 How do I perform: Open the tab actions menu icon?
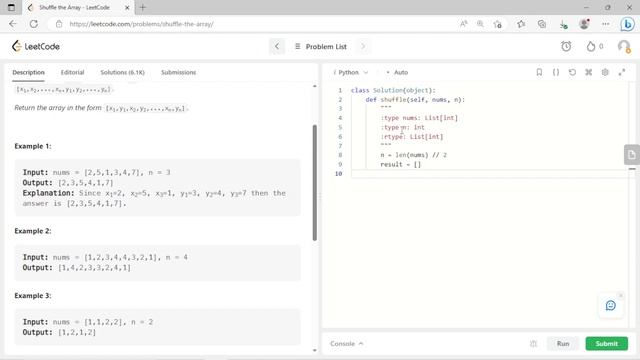tap(11, 7)
